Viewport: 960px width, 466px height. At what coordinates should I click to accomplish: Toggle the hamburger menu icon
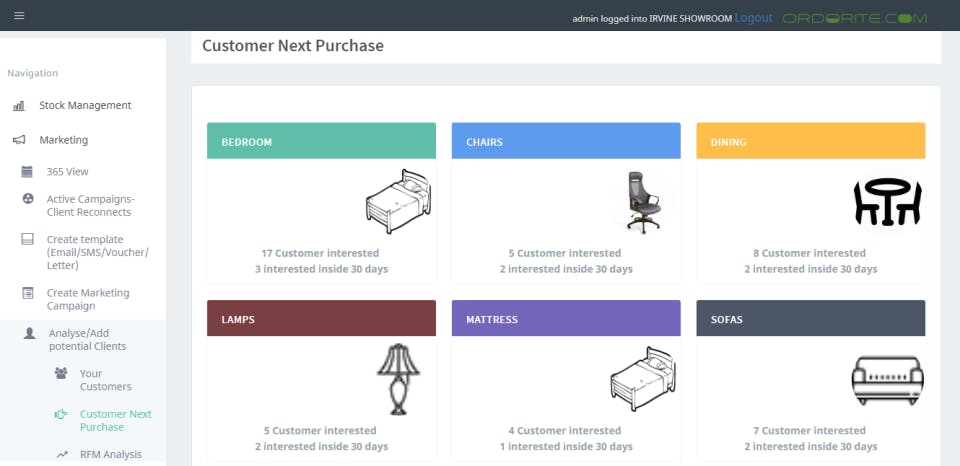pyautogui.click(x=19, y=16)
